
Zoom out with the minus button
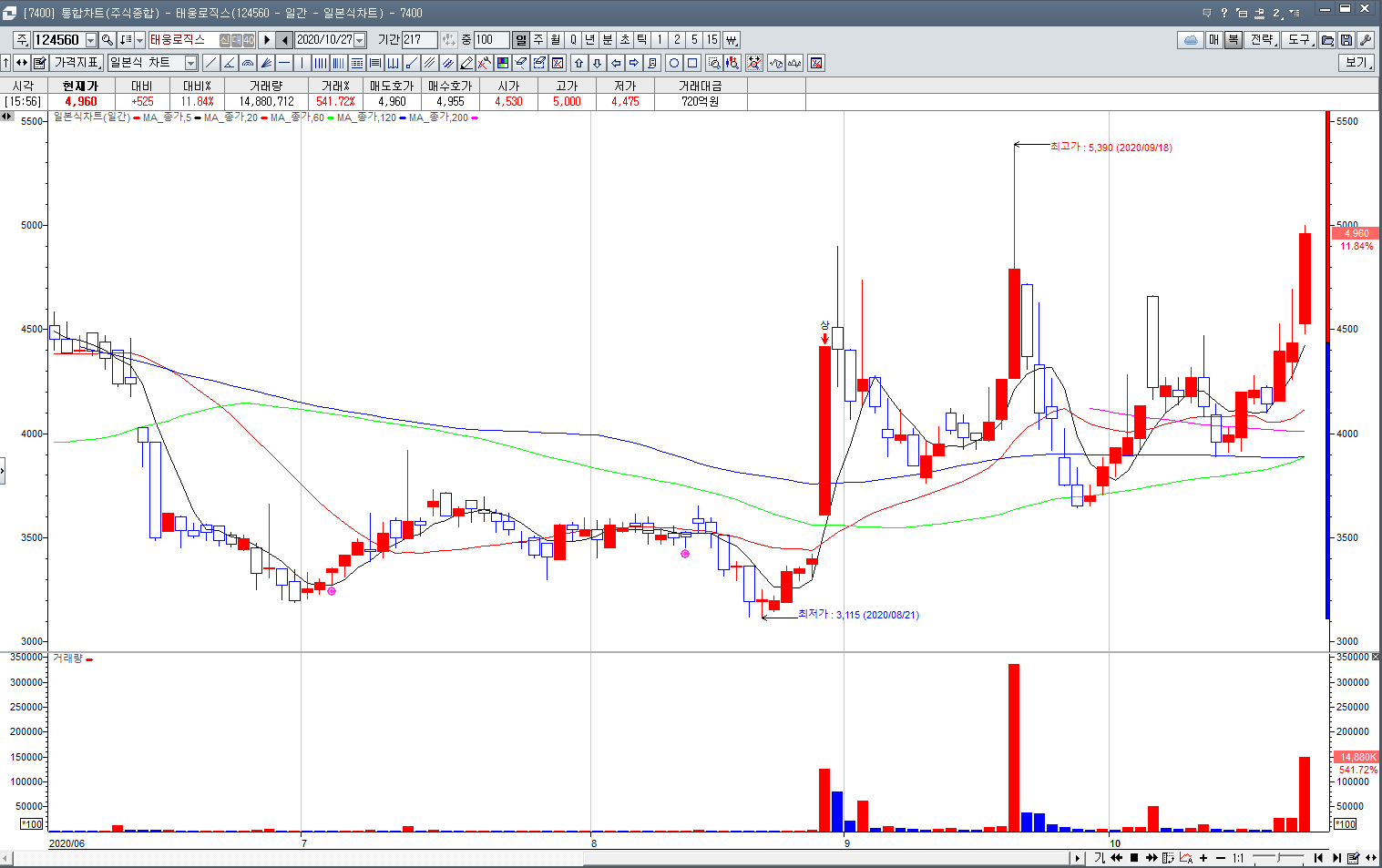1221,858
